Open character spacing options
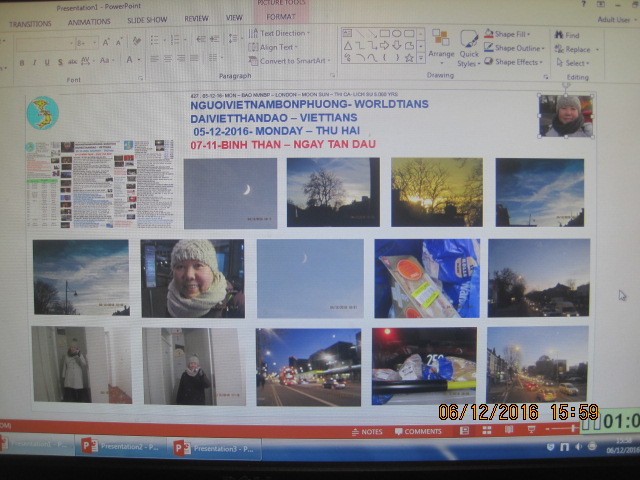The image size is (640, 480). (87, 61)
